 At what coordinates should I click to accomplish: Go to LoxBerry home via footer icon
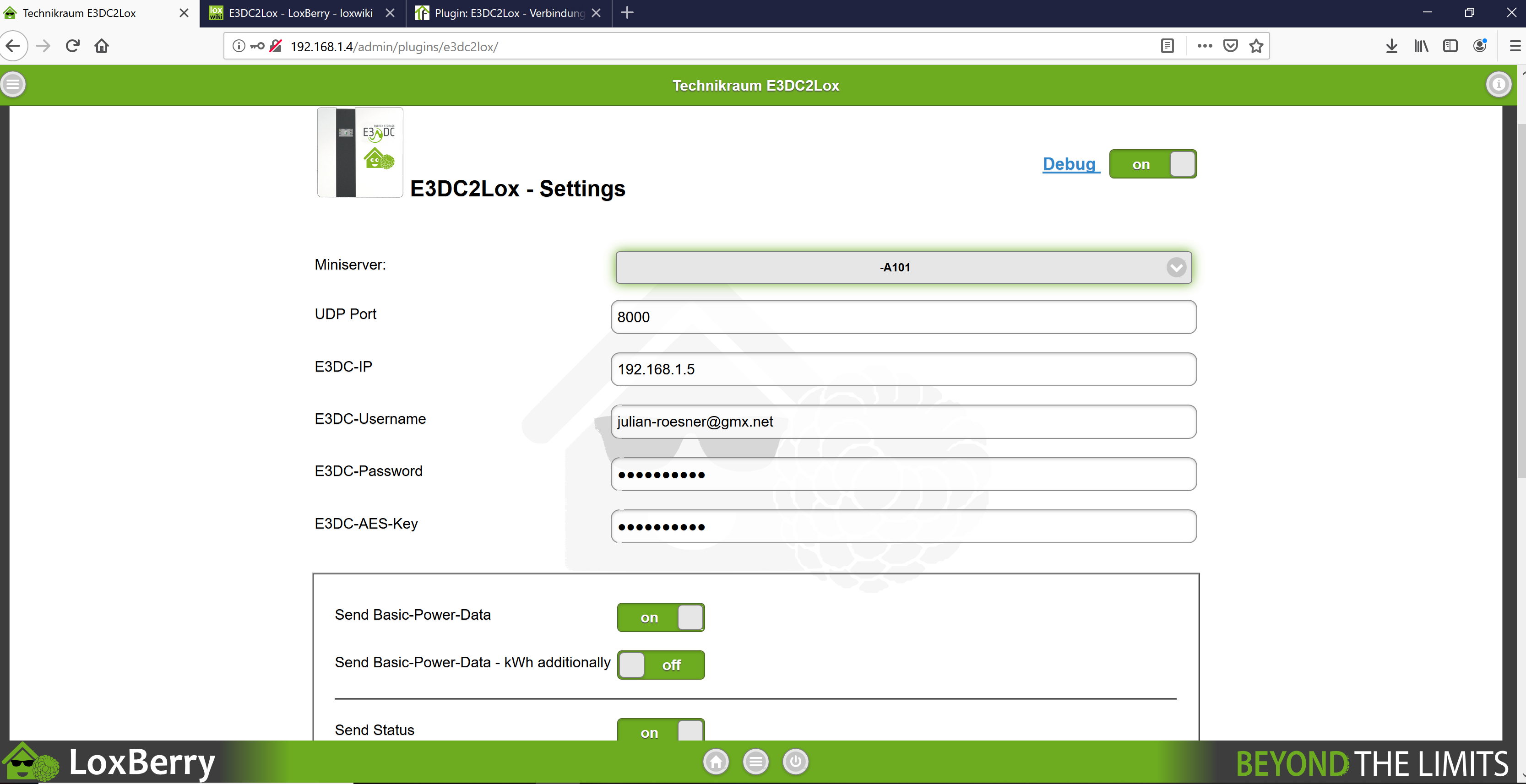point(716,762)
